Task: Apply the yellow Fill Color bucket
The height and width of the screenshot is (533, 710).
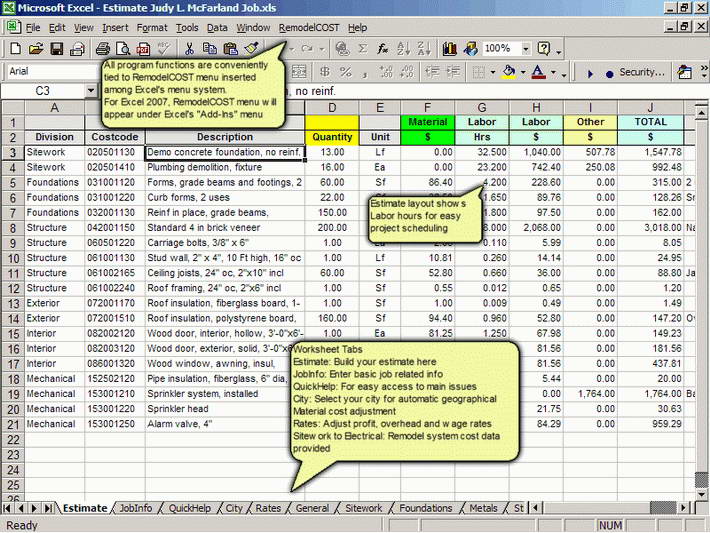Action: click(509, 72)
